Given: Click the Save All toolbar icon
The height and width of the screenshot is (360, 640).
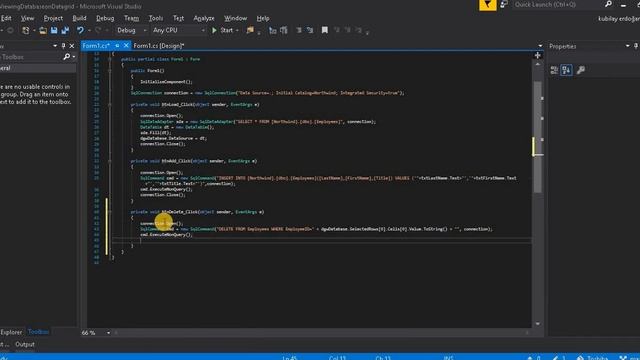Looking at the screenshot, I should click(x=65, y=30).
